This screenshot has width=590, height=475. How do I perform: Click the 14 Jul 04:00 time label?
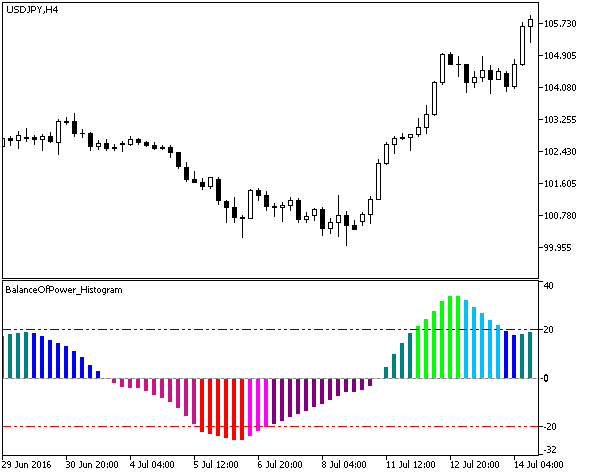pyautogui.click(x=538, y=464)
